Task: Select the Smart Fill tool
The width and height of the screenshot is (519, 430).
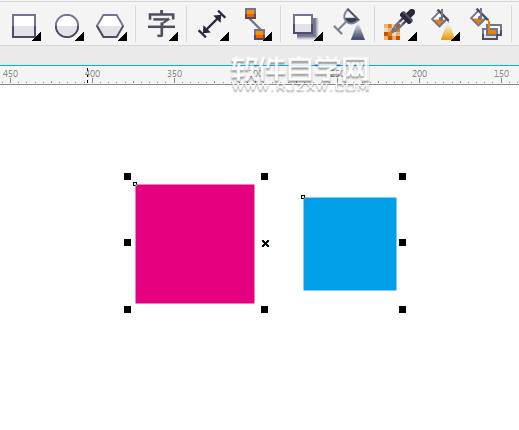Action: (486, 24)
